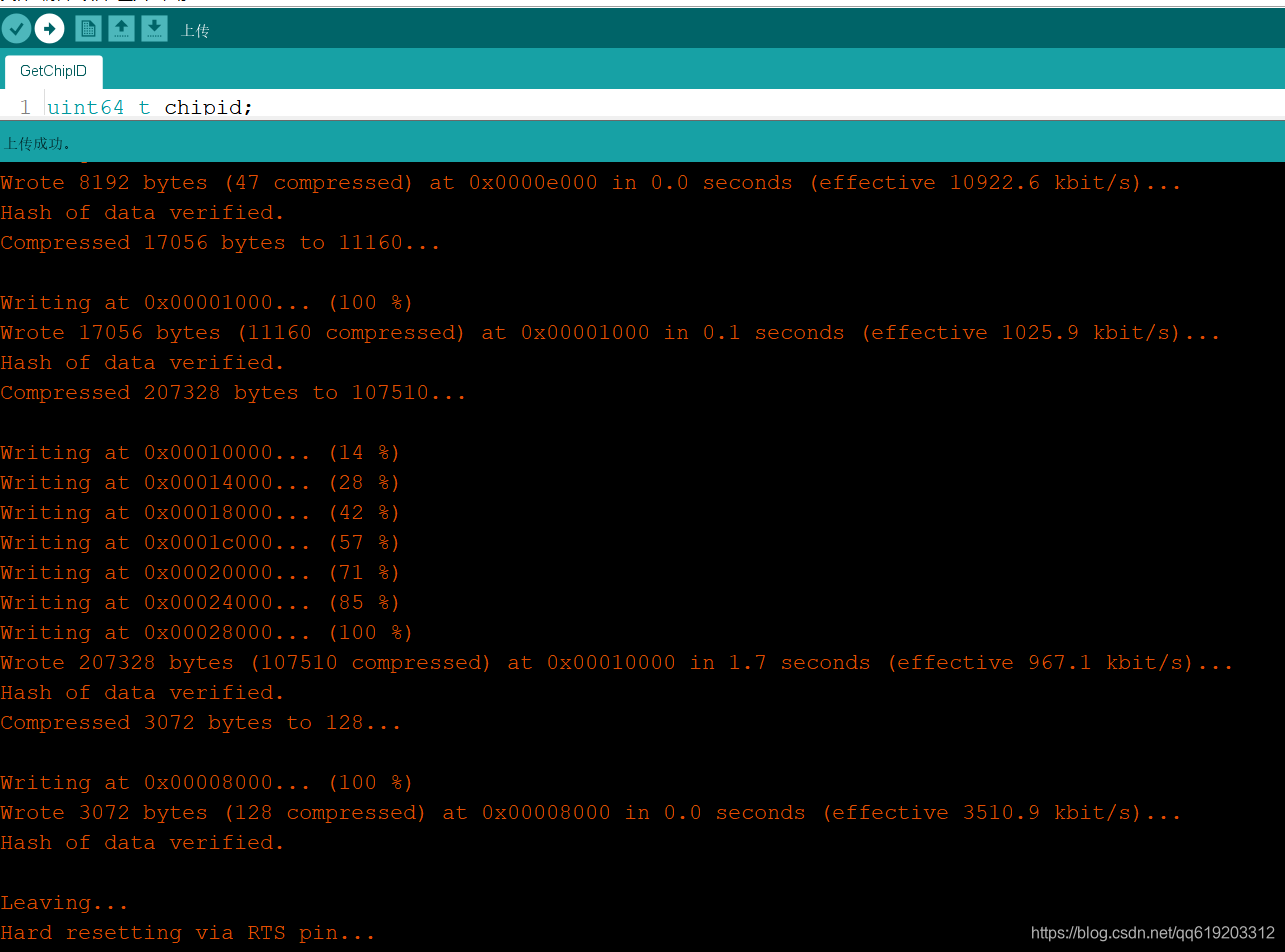The width and height of the screenshot is (1285, 952).
Task: Click 'Writing at 0x00010000... (14 %)' line
Action: coord(200,453)
